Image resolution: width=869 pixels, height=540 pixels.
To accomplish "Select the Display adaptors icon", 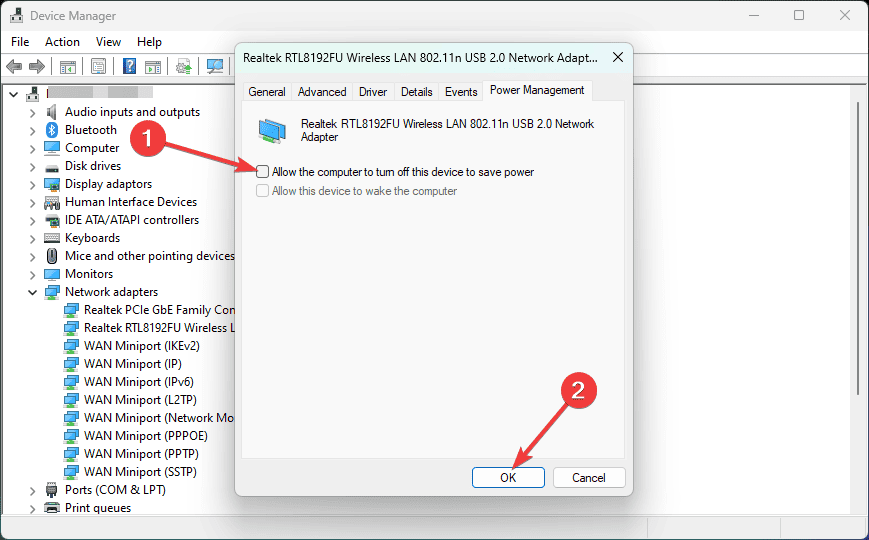I will 52,184.
